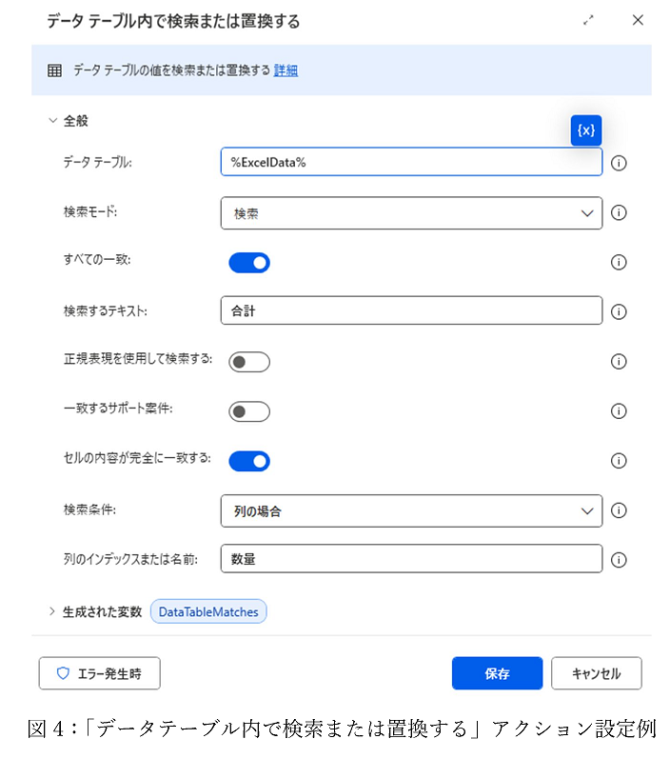The height and width of the screenshot is (759, 670).
Task: Click the 保存 button
Action: click(496, 673)
